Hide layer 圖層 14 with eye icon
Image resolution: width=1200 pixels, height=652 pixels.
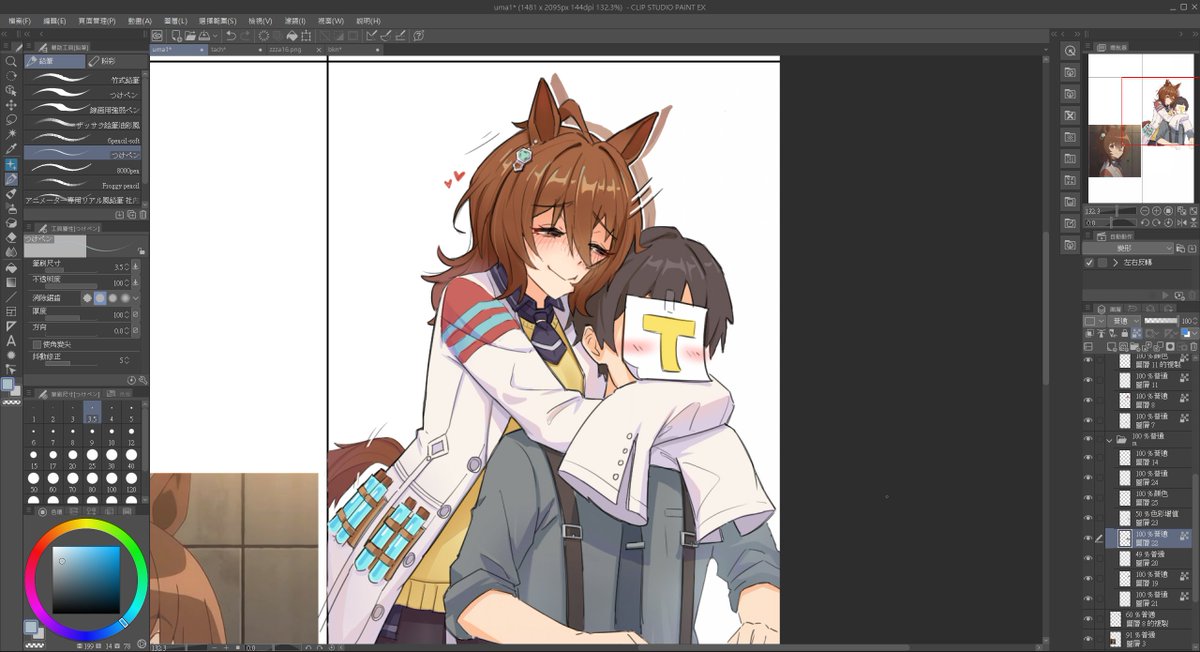point(1088,457)
